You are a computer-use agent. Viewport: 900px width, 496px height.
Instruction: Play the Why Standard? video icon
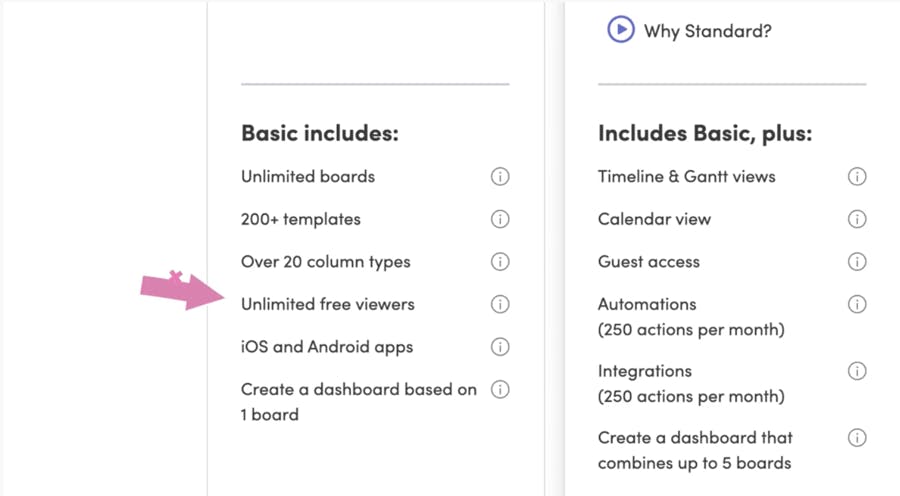tap(621, 30)
